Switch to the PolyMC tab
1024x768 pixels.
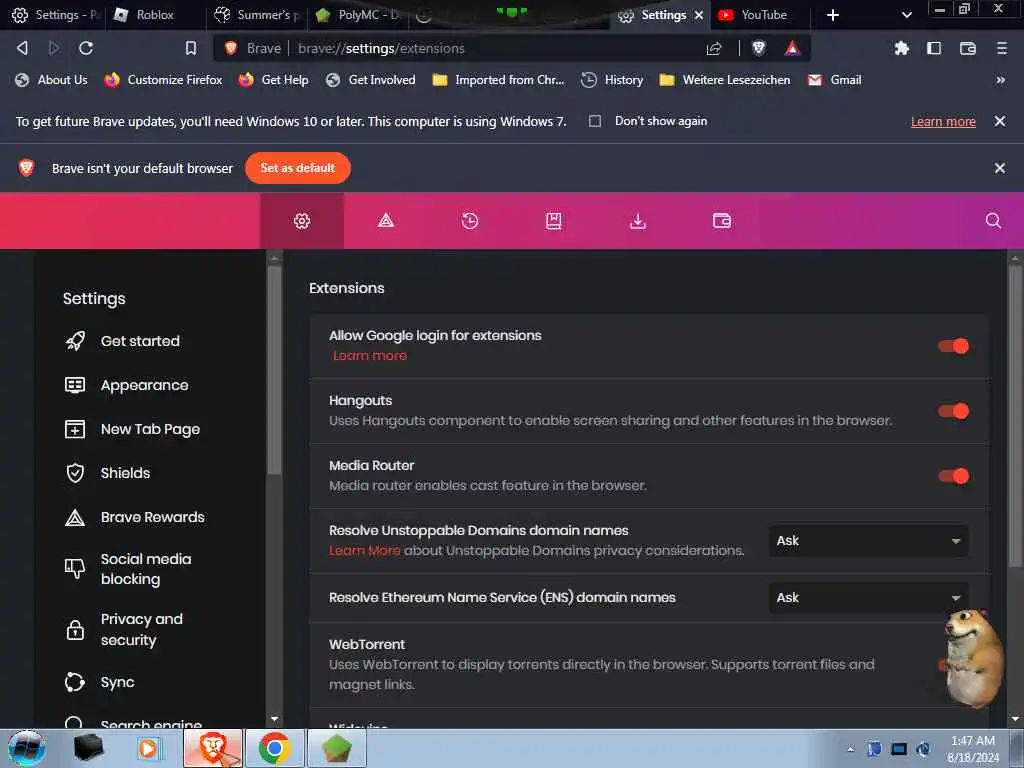click(x=358, y=14)
